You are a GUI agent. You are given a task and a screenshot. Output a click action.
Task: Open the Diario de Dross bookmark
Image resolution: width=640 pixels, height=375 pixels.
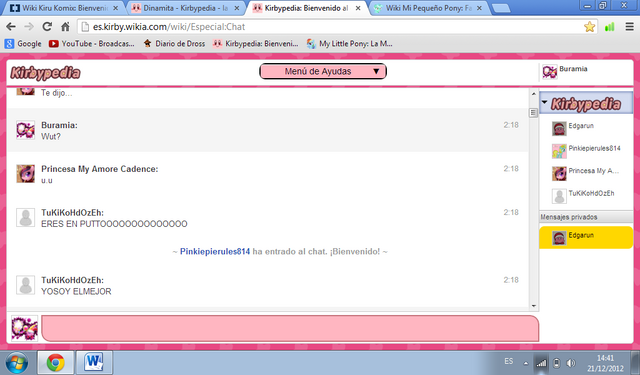click(174, 44)
